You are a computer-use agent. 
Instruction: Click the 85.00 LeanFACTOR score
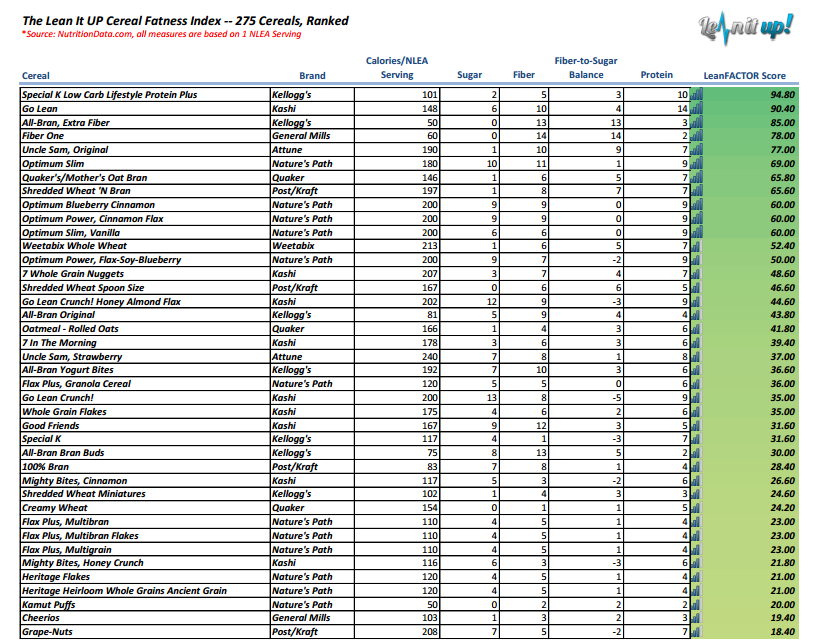783,123
